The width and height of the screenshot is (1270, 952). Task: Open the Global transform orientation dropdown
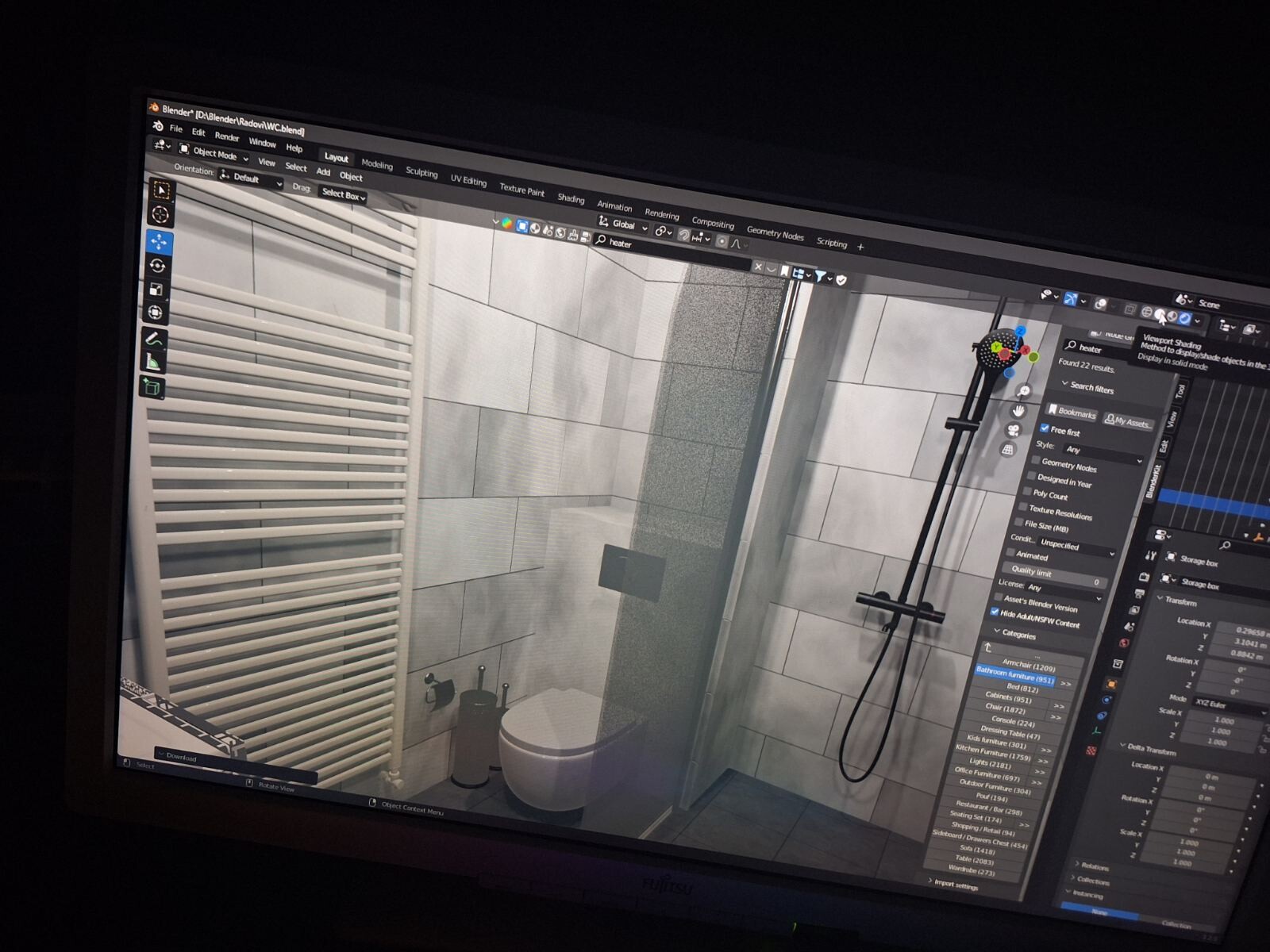(624, 225)
